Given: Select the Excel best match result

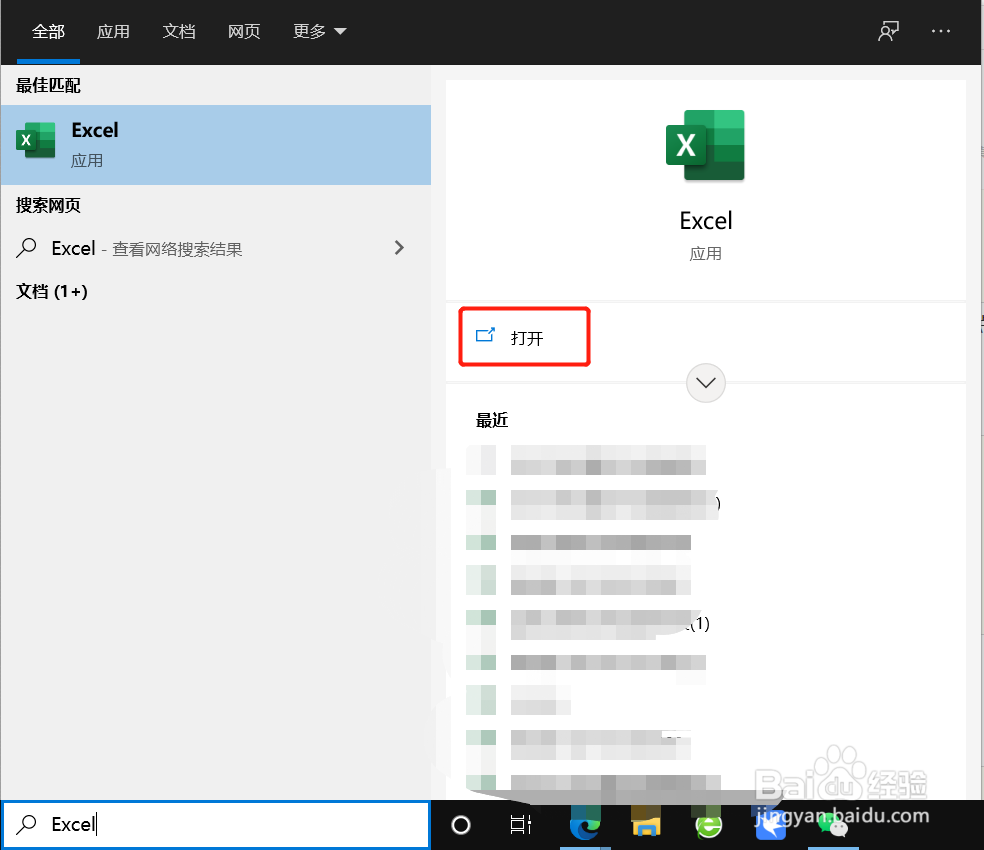Looking at the screenshot, I should pyautogui.click(x=216, y=145).
